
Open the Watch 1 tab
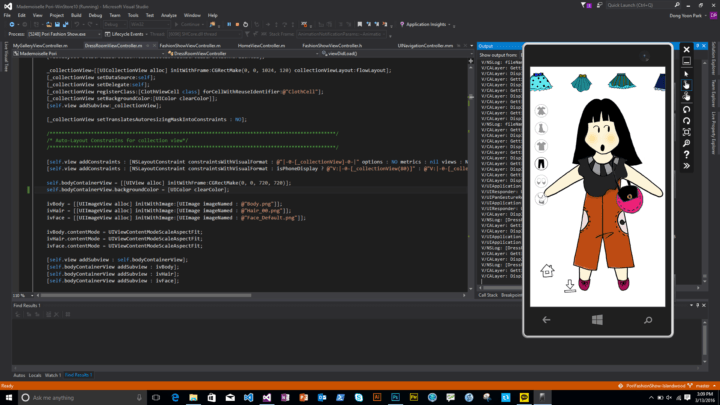pos(53,375)
